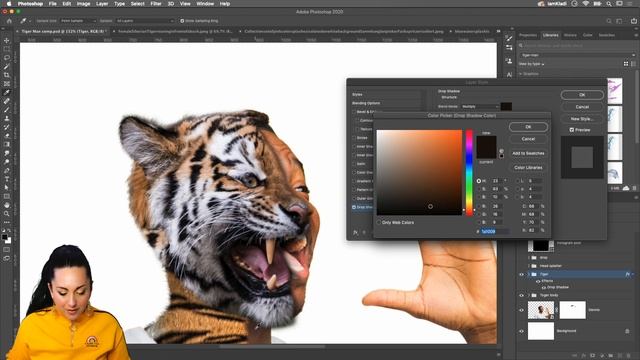Click Add to Swatches button
640x360 pixels.
[528, 153]
